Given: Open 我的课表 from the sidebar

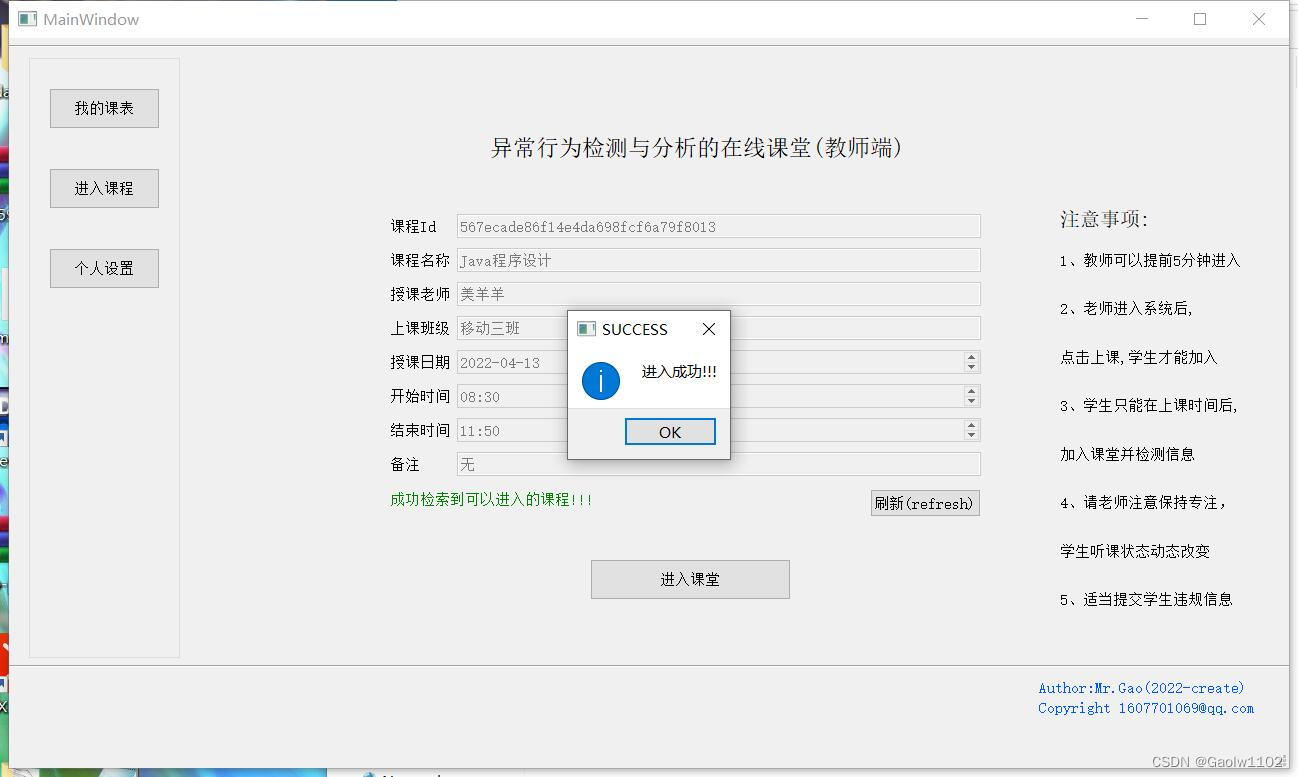Looking at the screenshot, I should (x=104, y=108).
